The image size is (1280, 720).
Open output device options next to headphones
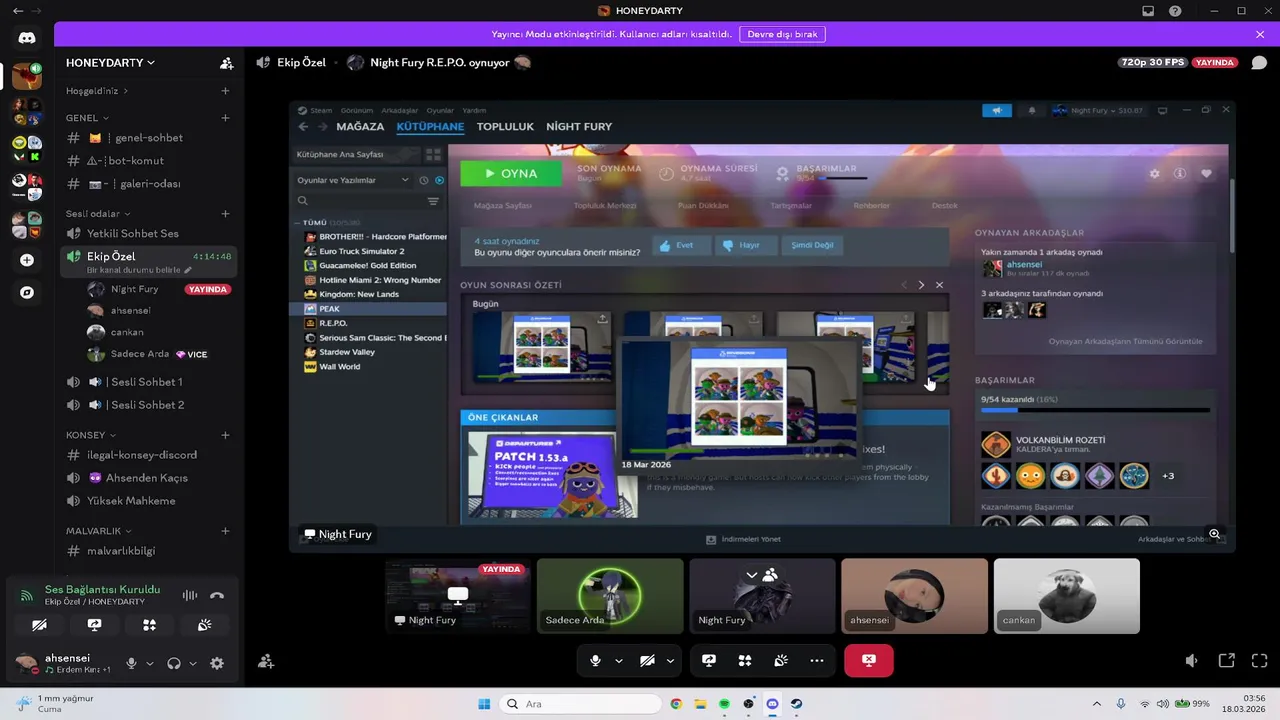193,663
